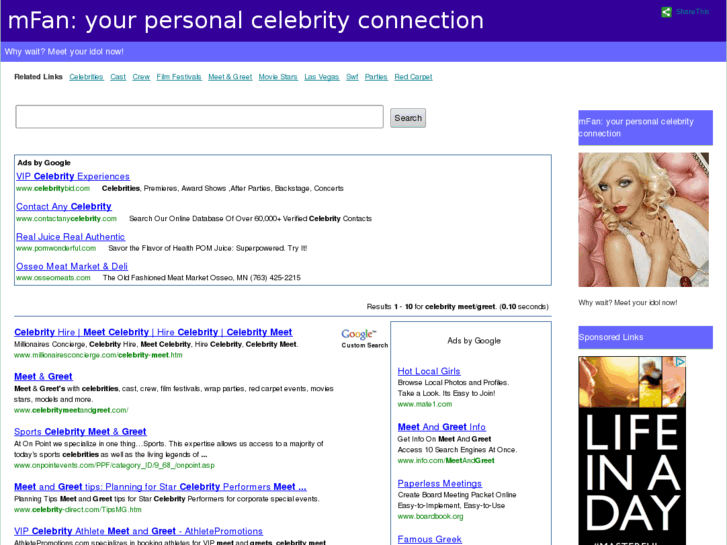The width and height of the screenshot is (727, 545).
Task: Open the Paperless Meetings ad link
Action: click(x=440, y=483)
